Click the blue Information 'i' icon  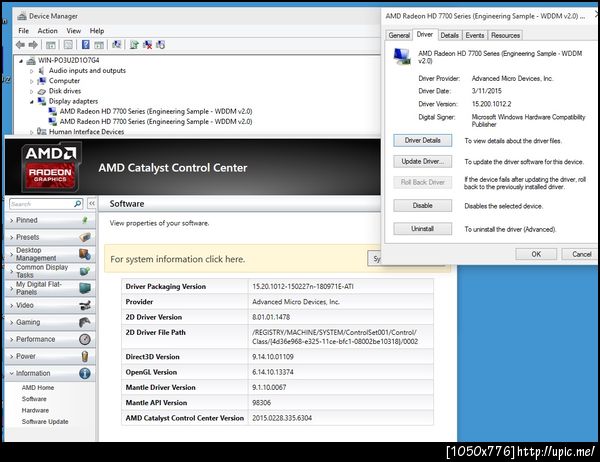[x=85, y=373]
